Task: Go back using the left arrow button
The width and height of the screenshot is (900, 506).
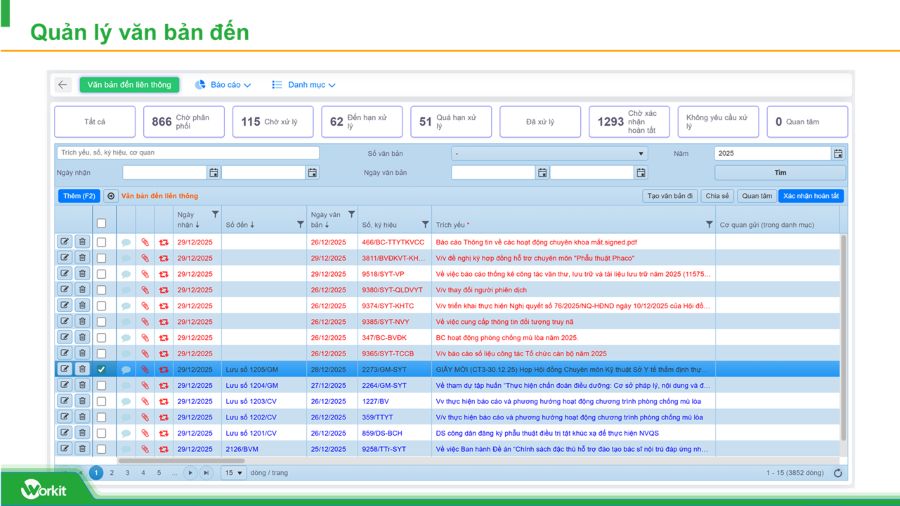Action: coord(63,85)
